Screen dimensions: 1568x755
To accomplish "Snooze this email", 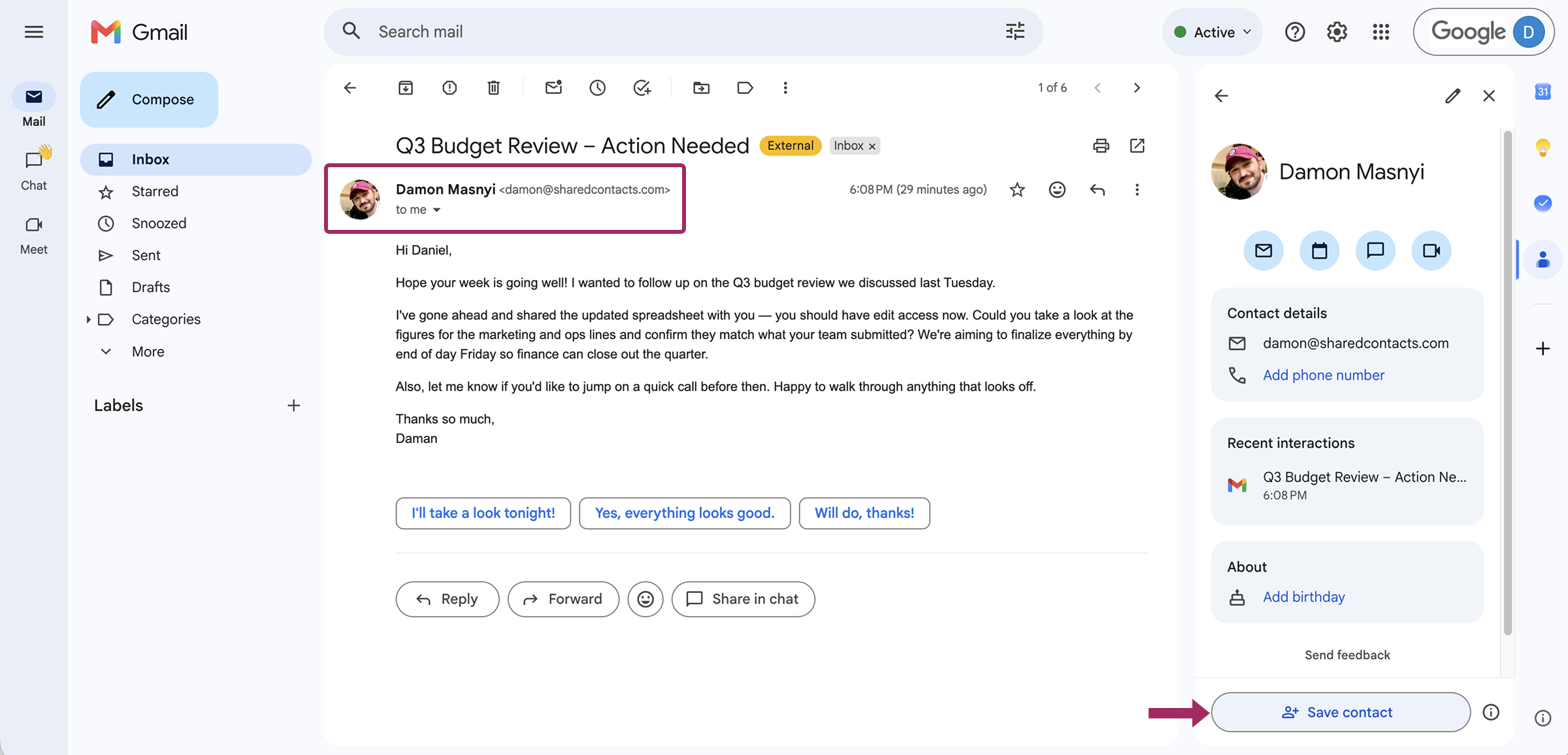I will pyautogui.click(x=597, y=88).
